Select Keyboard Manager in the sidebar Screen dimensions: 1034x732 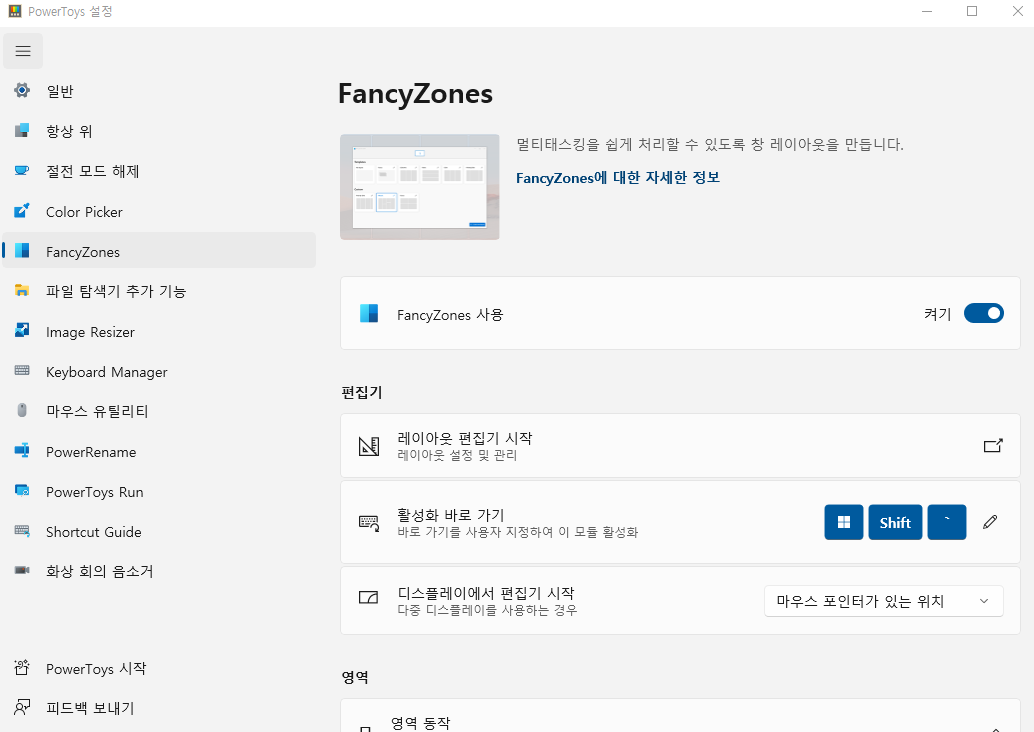[159, 372]
